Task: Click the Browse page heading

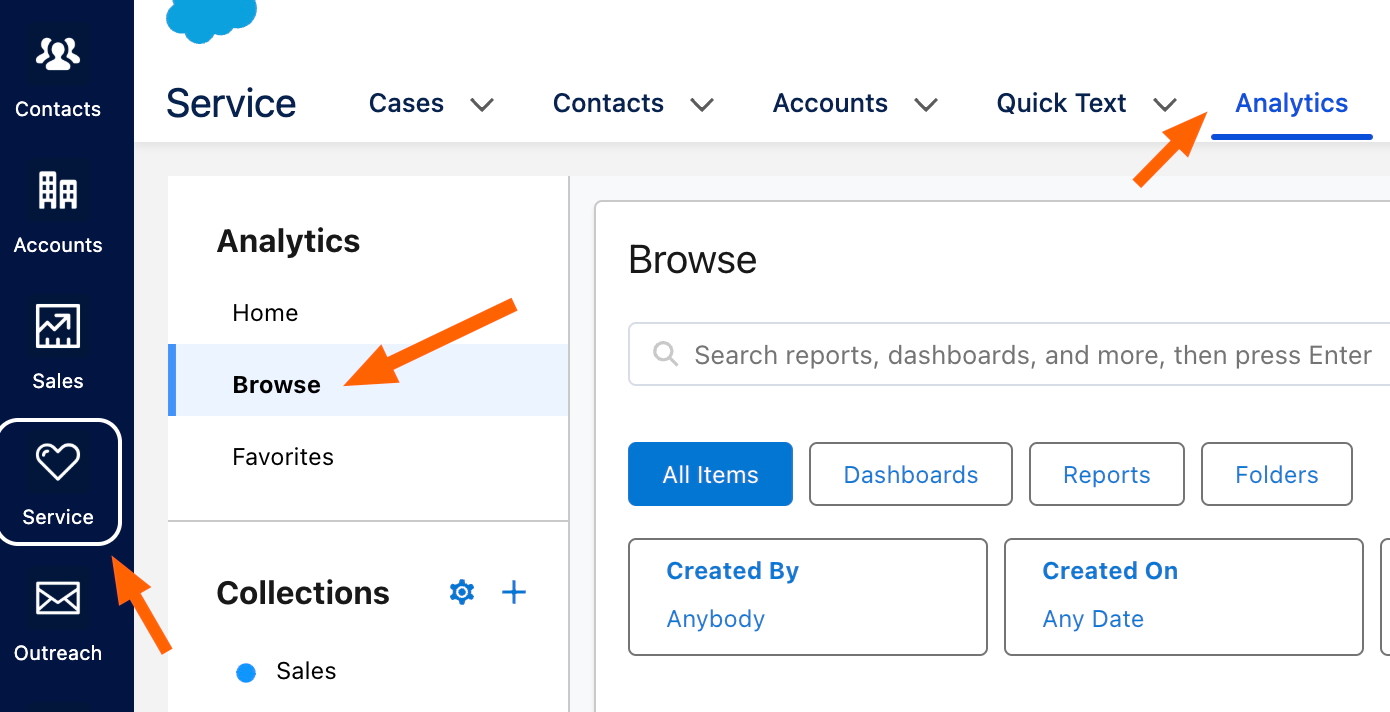Action: click(692, 260)
